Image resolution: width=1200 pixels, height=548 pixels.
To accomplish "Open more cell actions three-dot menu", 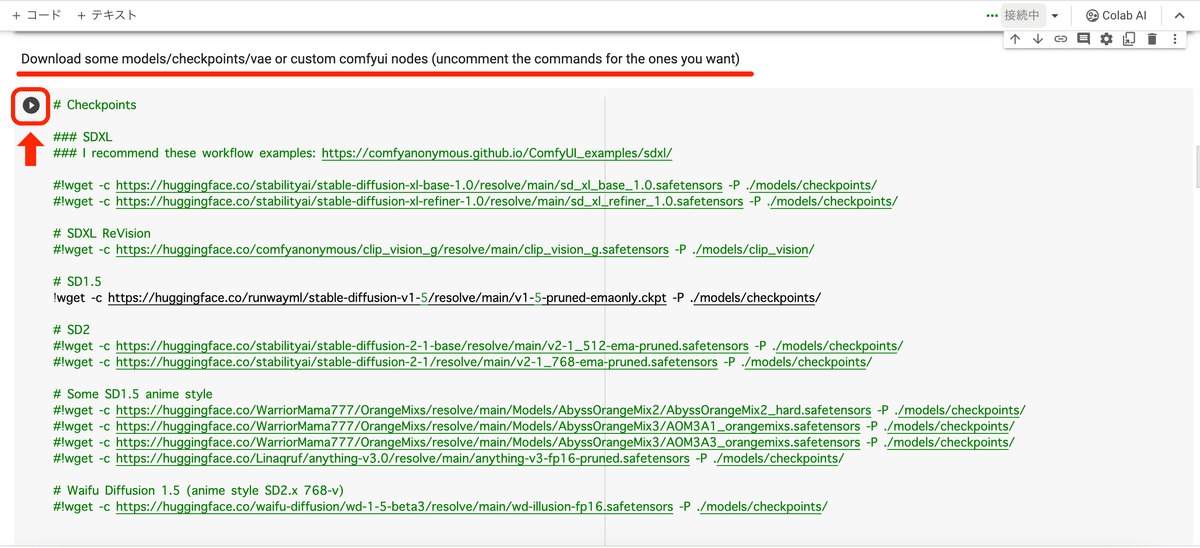I will pos(1174,39).
